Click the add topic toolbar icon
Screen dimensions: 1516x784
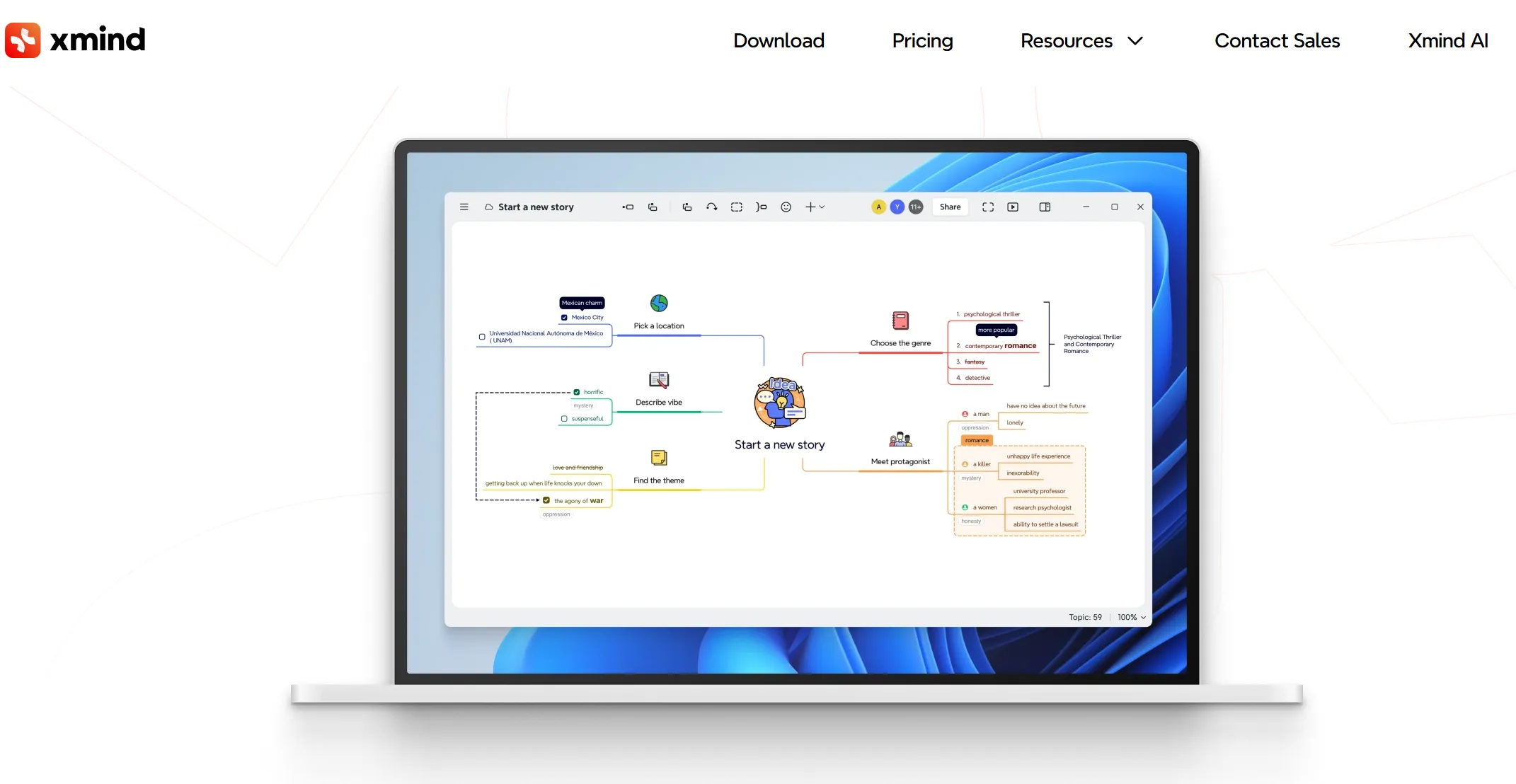(x=628, y=207)
